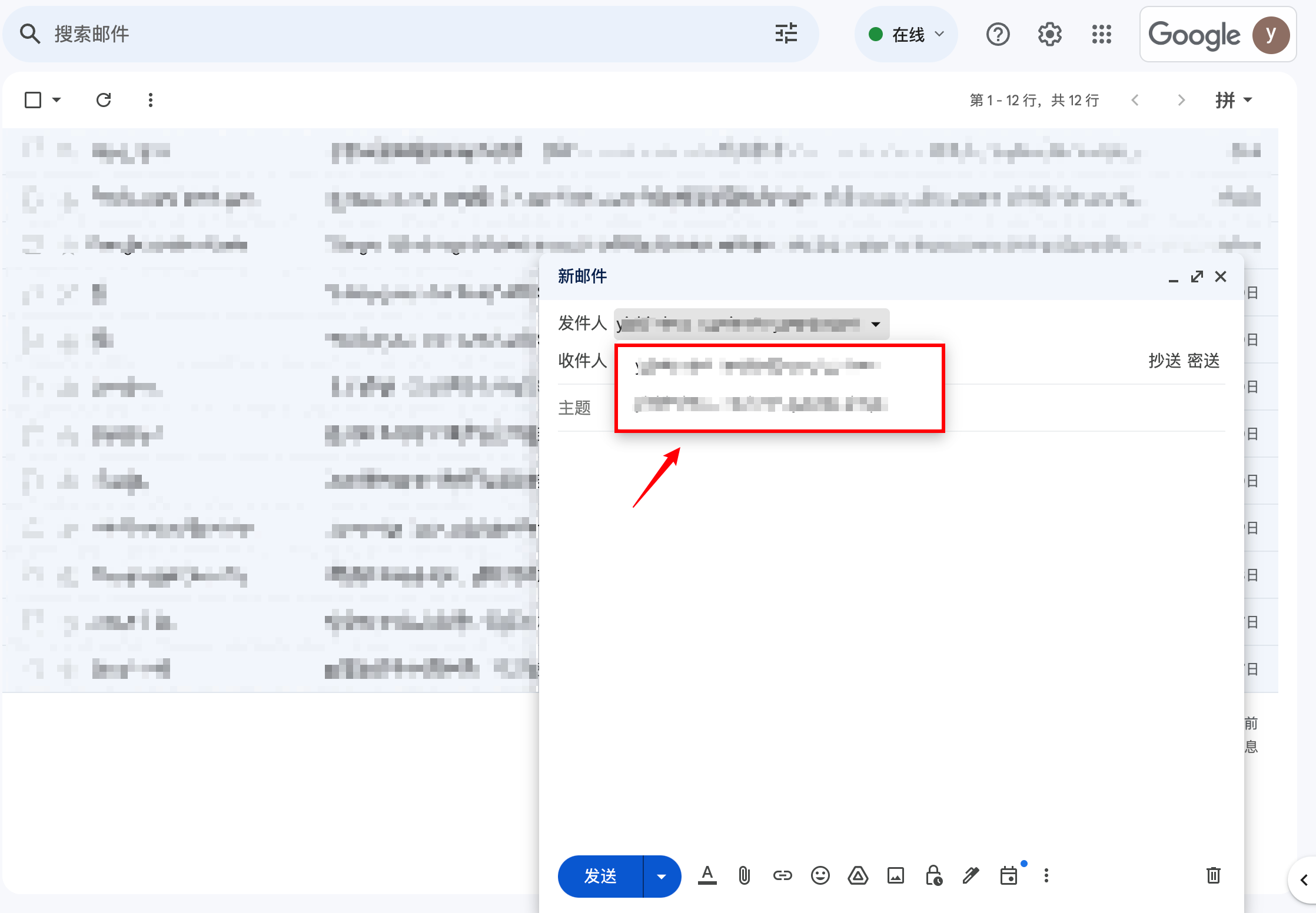Toggle confidential mode lock icon

pos(933,875)
